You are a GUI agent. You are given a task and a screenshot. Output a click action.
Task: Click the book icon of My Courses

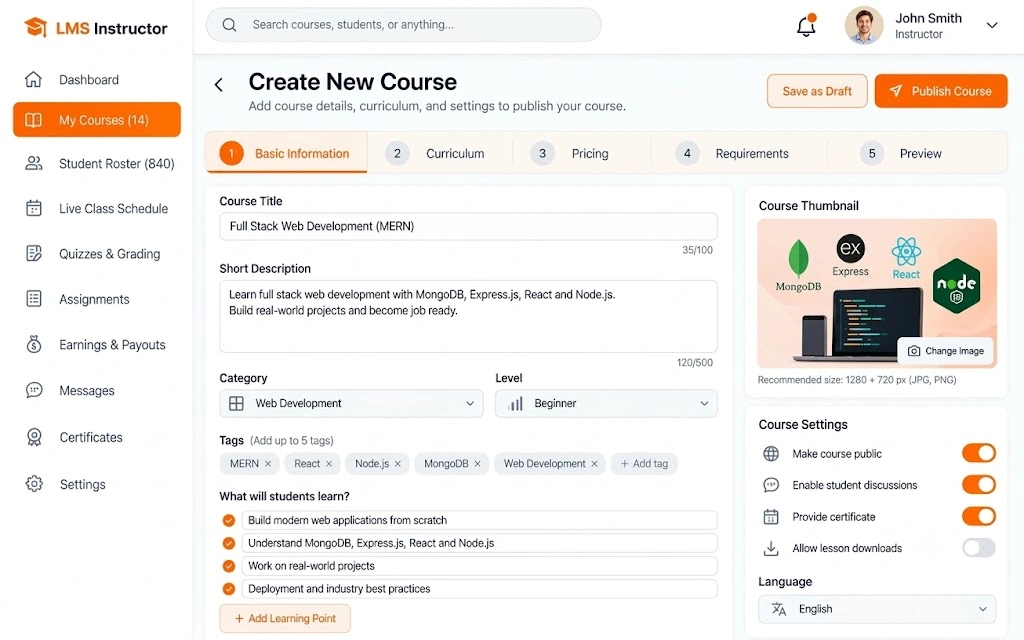point(33,120)
